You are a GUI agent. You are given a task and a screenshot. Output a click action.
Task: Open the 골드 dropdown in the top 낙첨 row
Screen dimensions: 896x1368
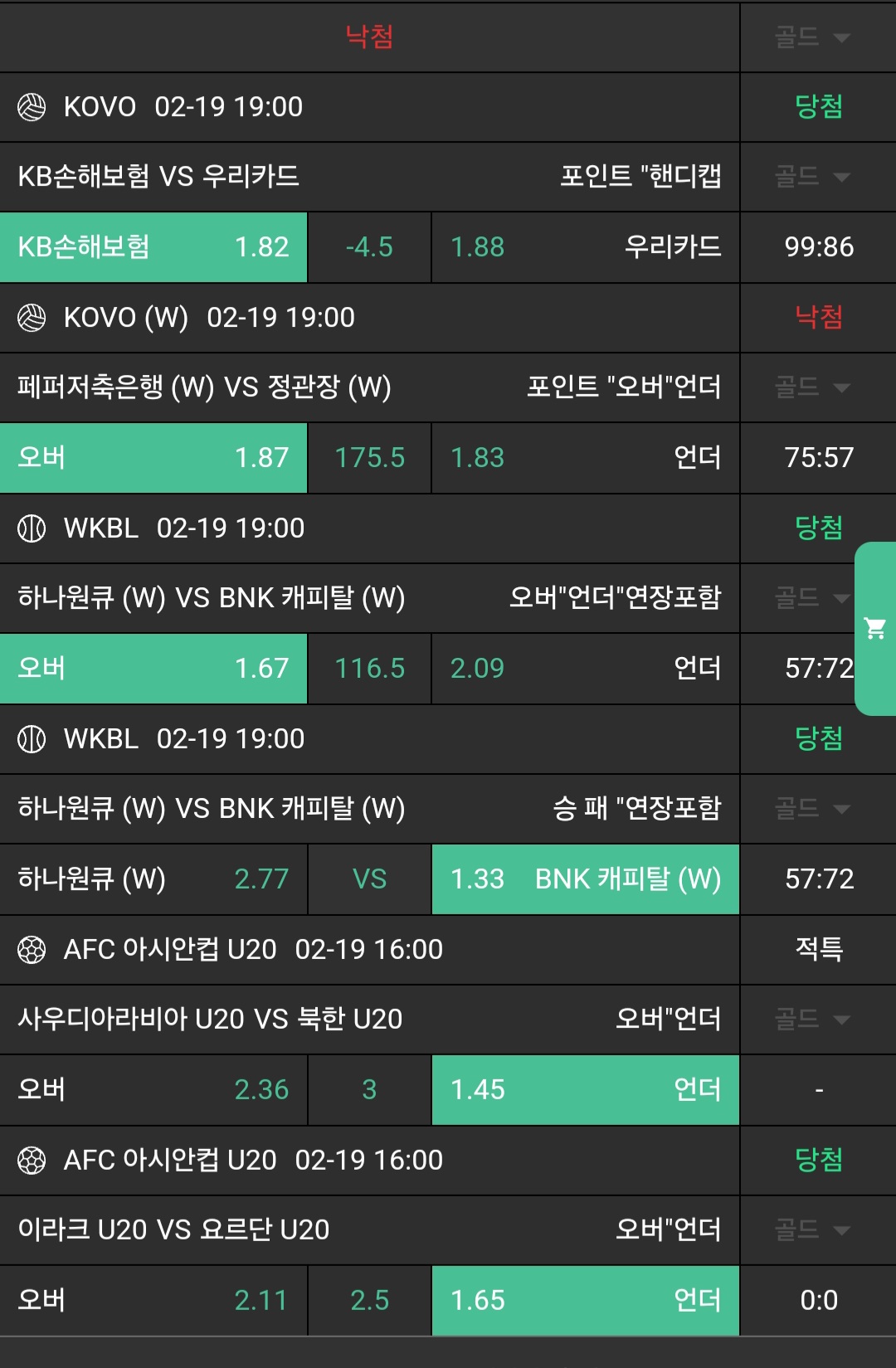click(x=813, y=37)
